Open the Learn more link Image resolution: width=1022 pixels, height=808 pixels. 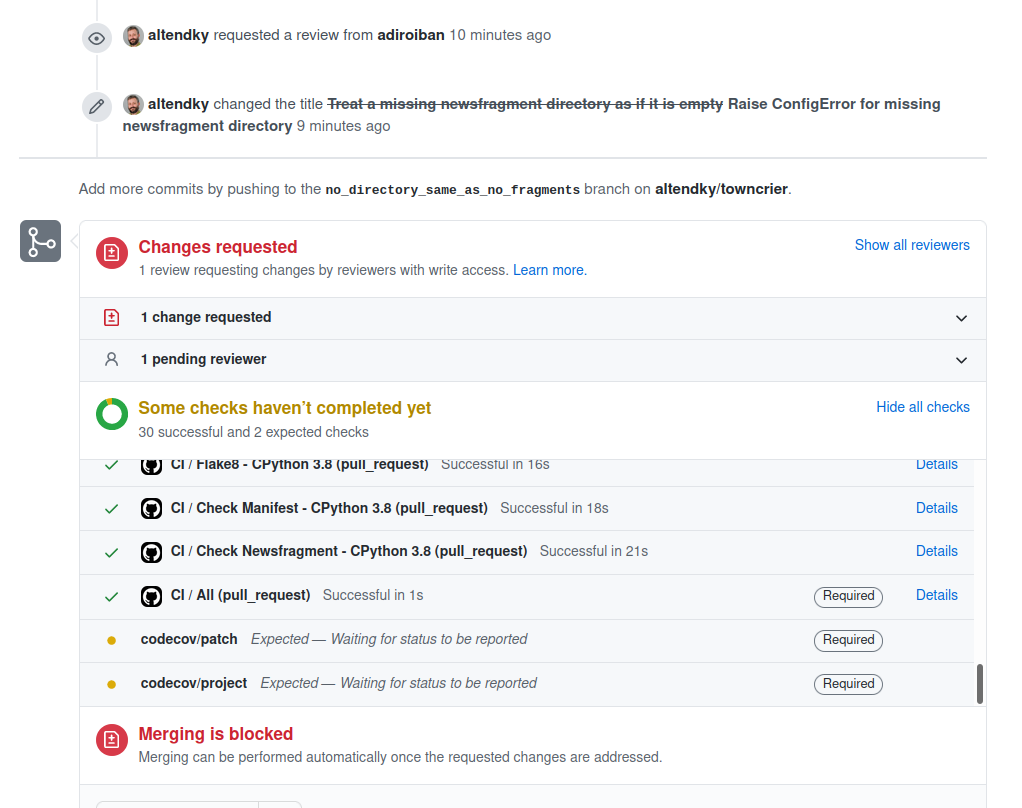coord(549,270)
